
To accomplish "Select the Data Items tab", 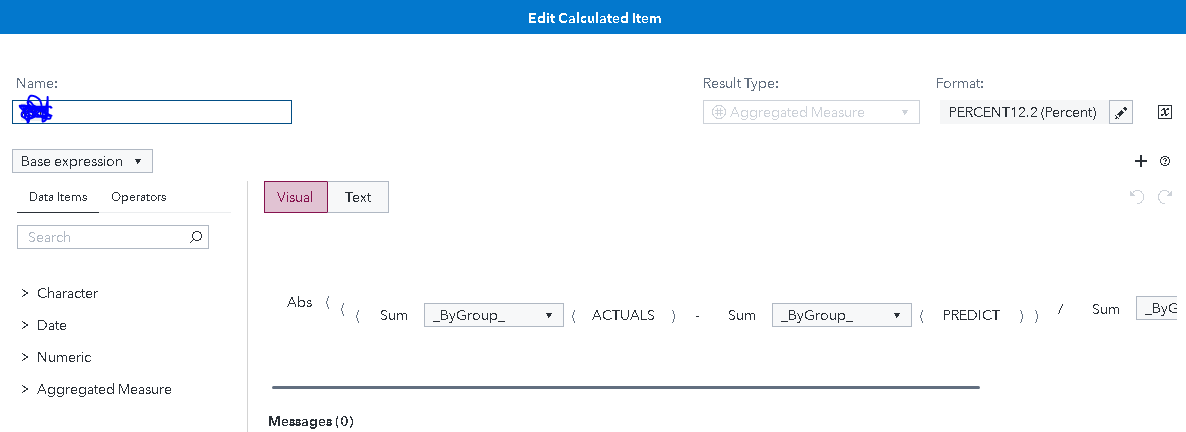I will pos(58,197).
